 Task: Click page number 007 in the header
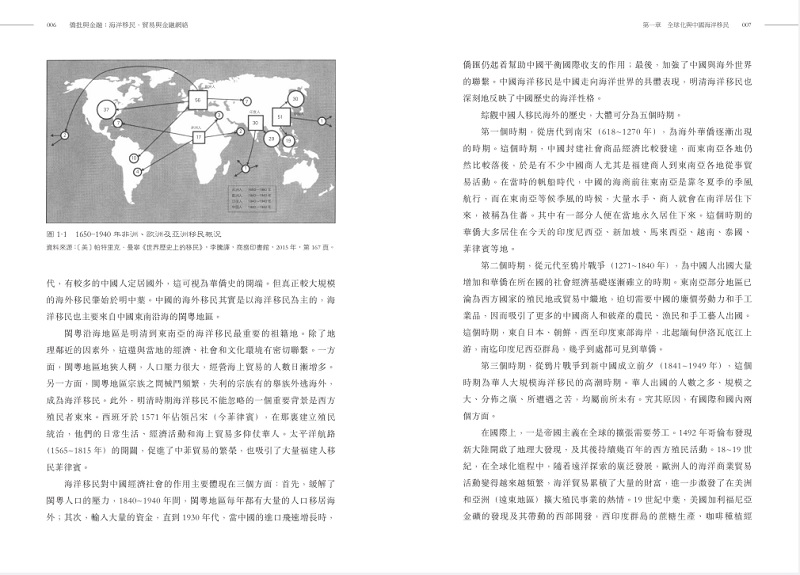point(746,24)
